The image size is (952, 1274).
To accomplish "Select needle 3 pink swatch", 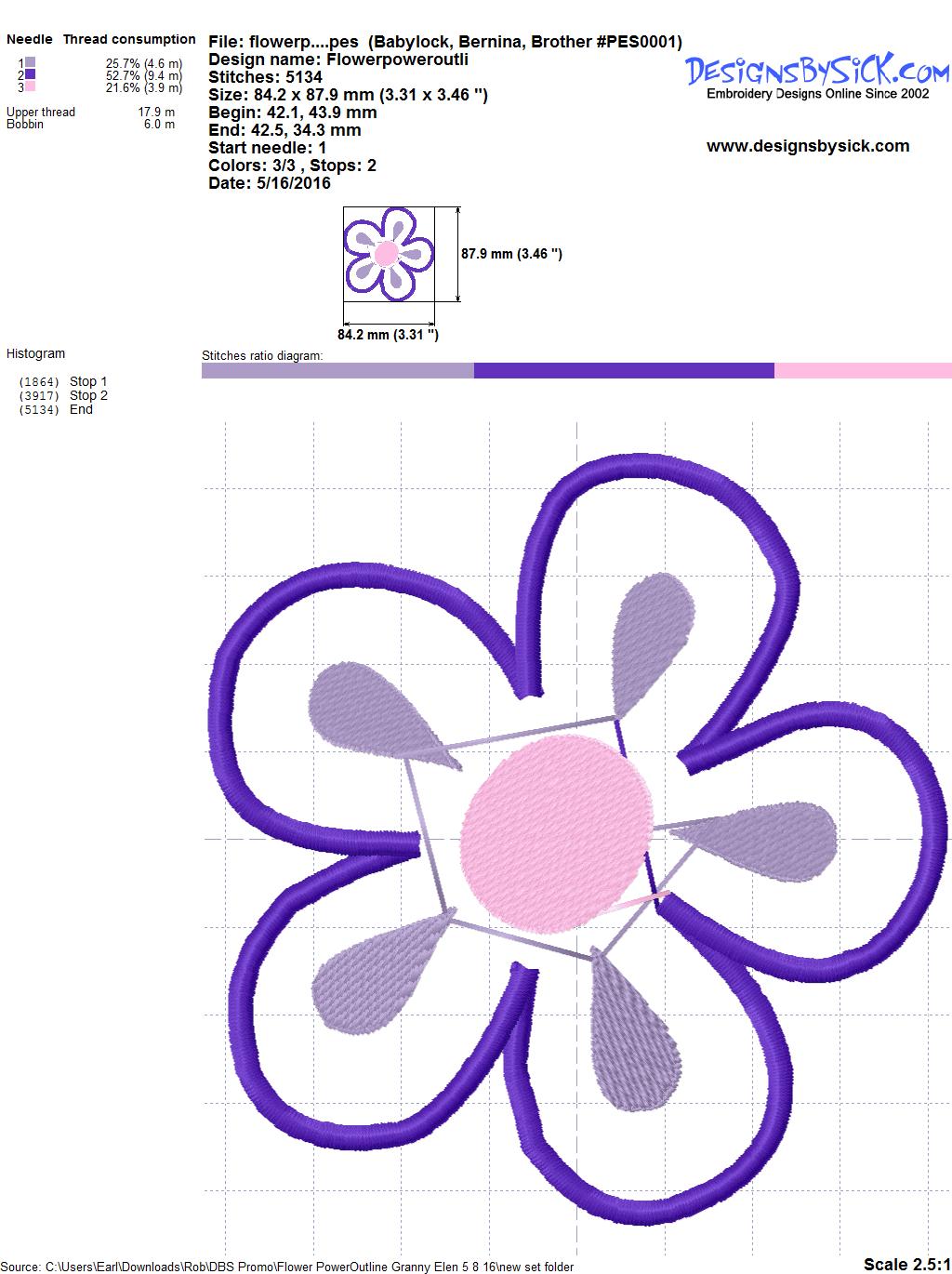I will [x=31, y=86].
